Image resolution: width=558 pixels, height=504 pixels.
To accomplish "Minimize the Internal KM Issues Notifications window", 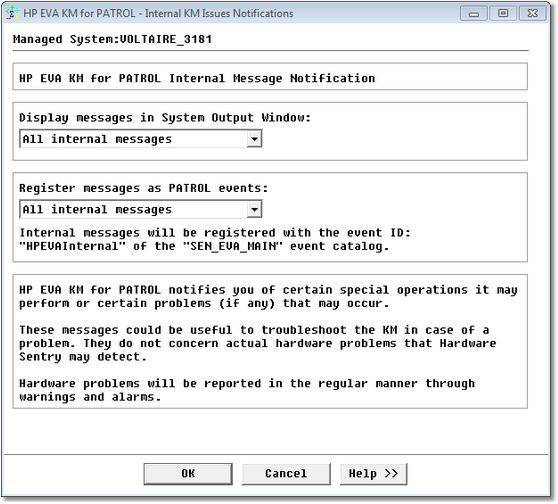I will (474, 14).
